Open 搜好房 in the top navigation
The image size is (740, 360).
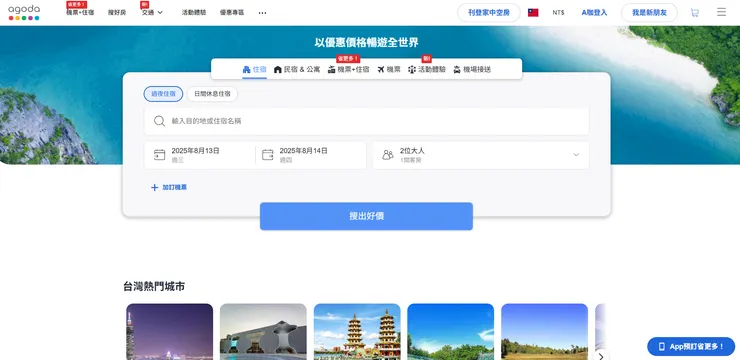coord(117,13)
